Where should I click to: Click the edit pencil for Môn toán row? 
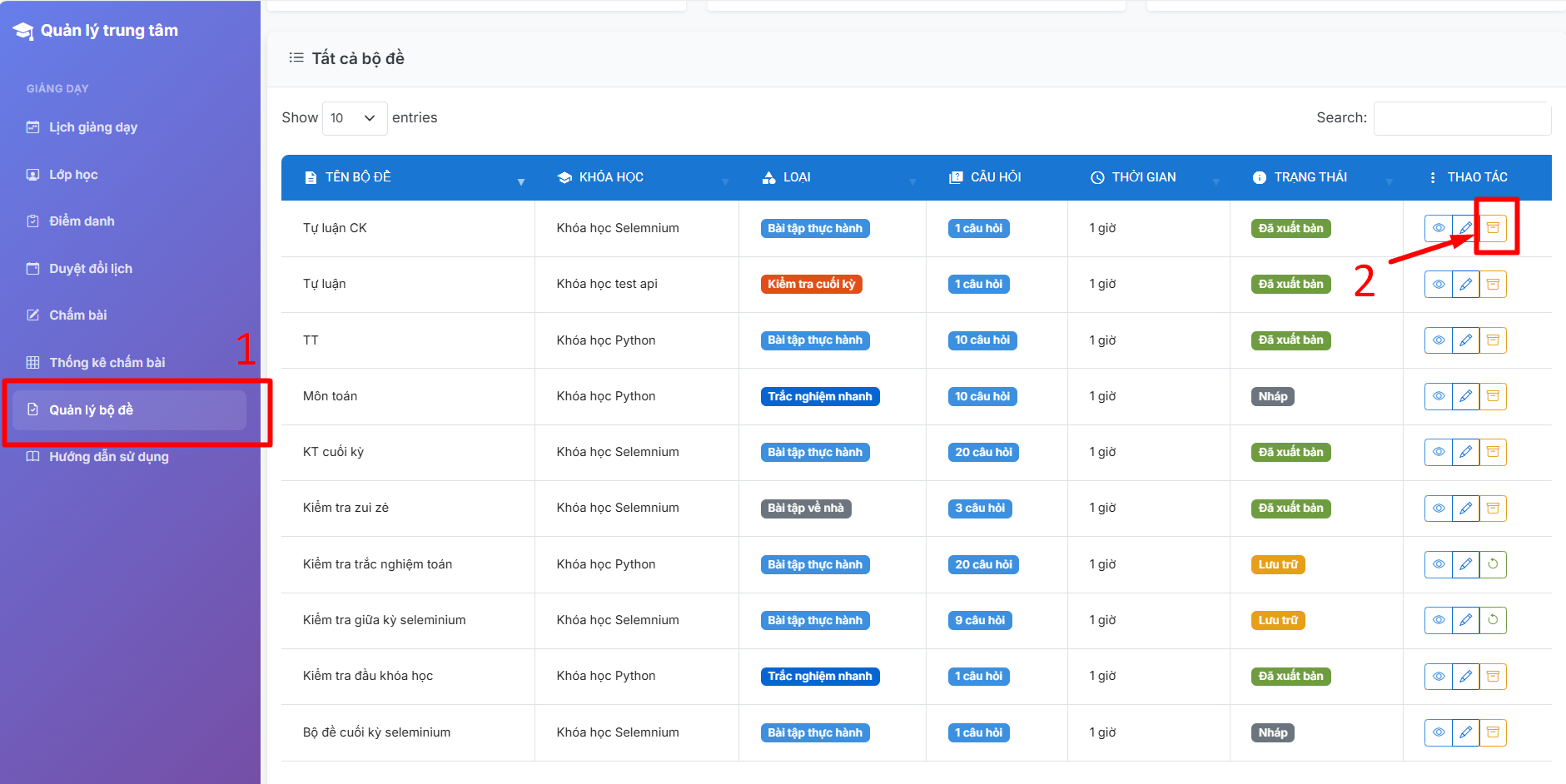1465,396
